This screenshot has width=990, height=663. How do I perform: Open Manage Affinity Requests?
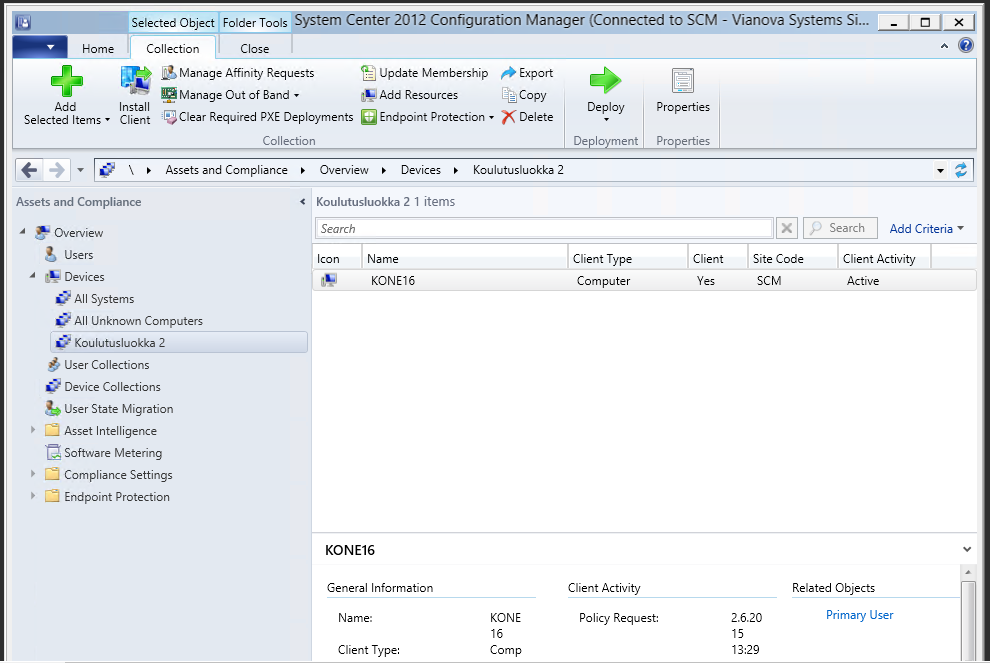pyautogui.click(x=238, y=73)
